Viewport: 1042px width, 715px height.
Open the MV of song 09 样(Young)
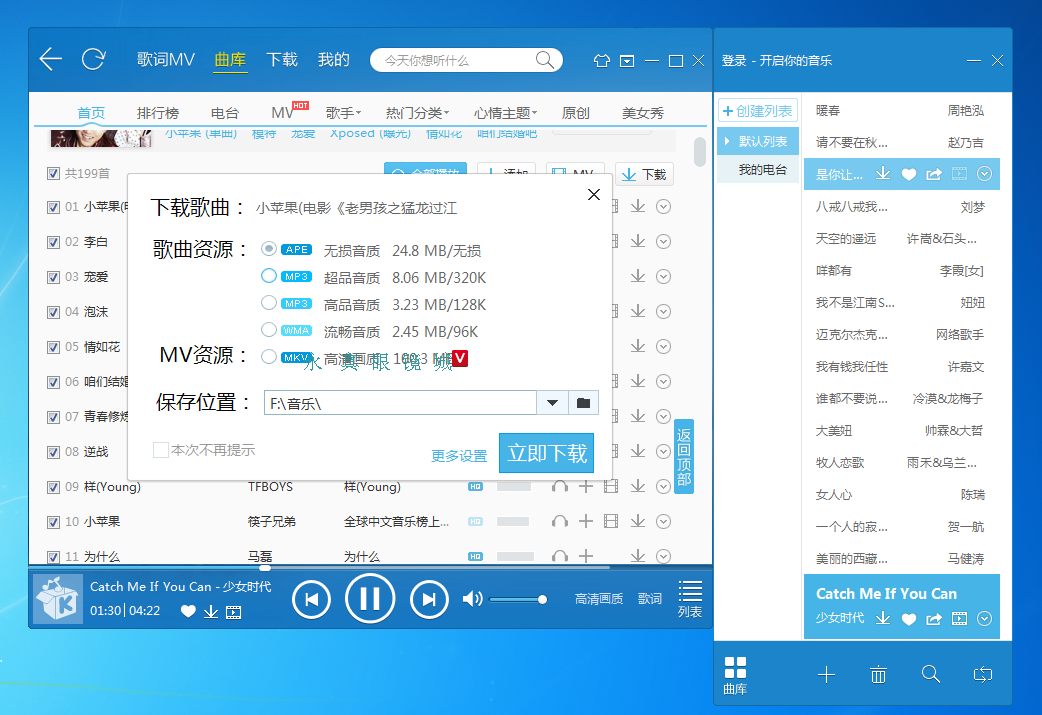pos(611,486)
